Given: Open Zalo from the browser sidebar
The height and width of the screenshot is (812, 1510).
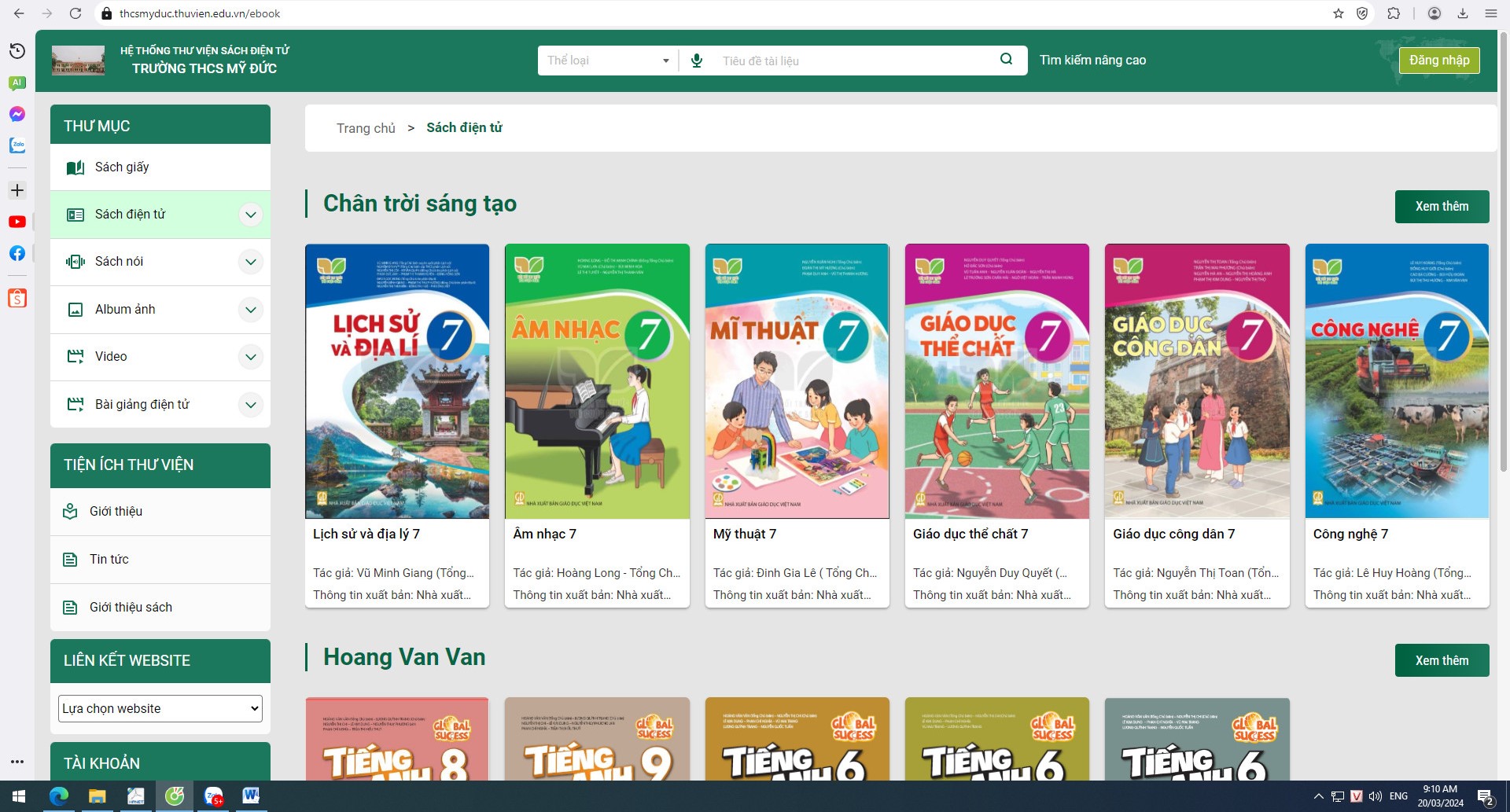Looking at the screenshot, I should [17, 145].
